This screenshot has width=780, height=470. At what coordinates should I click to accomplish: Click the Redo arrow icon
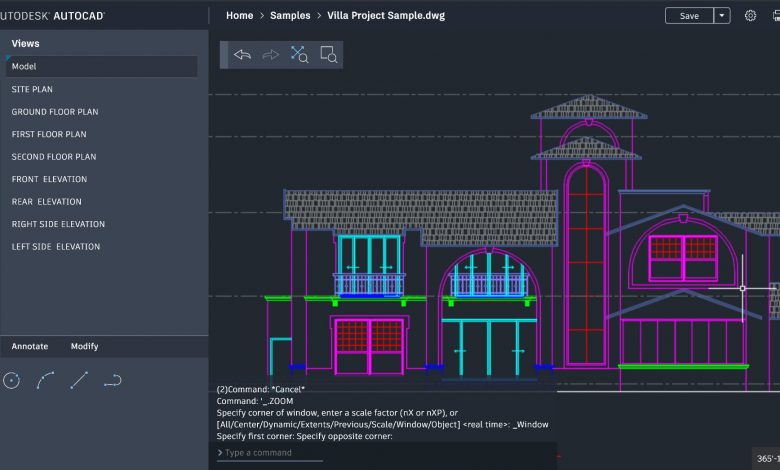[270, 54]
